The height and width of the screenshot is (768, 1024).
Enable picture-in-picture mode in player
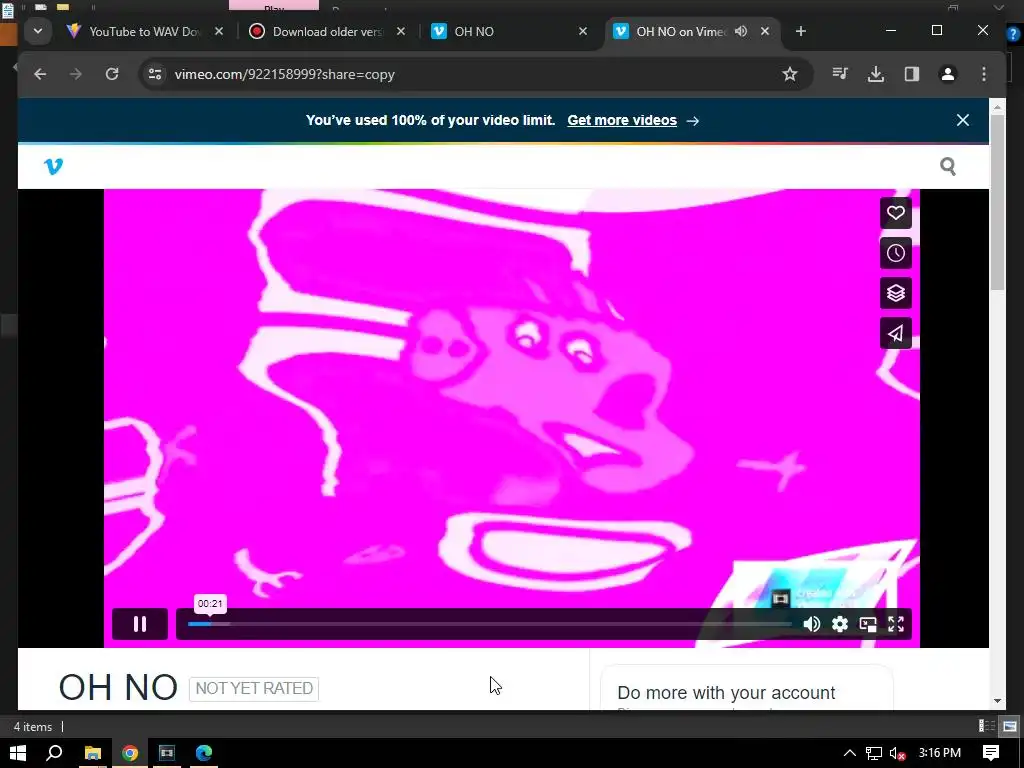click(x=868, y=624)
